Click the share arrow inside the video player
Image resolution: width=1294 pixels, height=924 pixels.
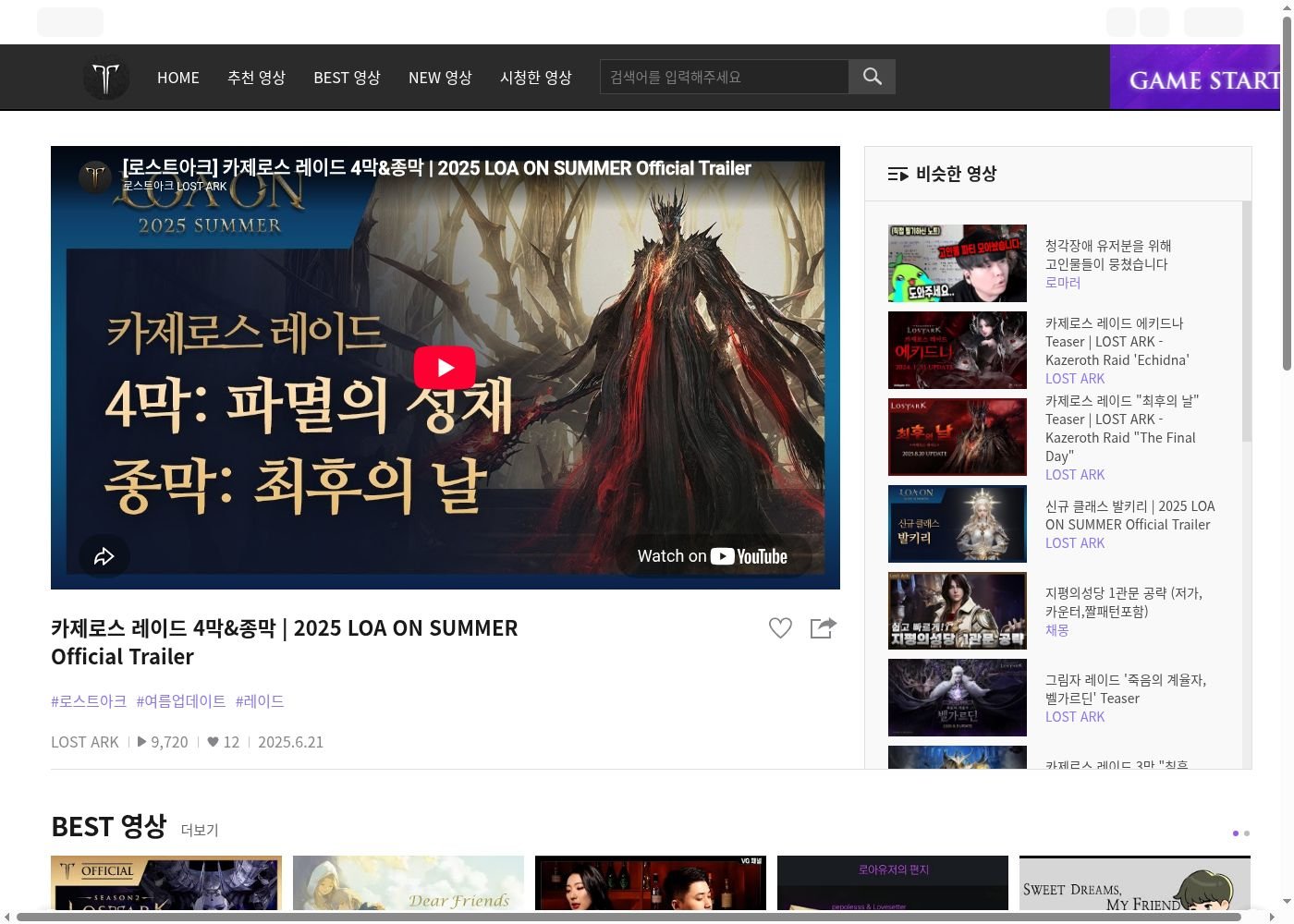(104, 556)
